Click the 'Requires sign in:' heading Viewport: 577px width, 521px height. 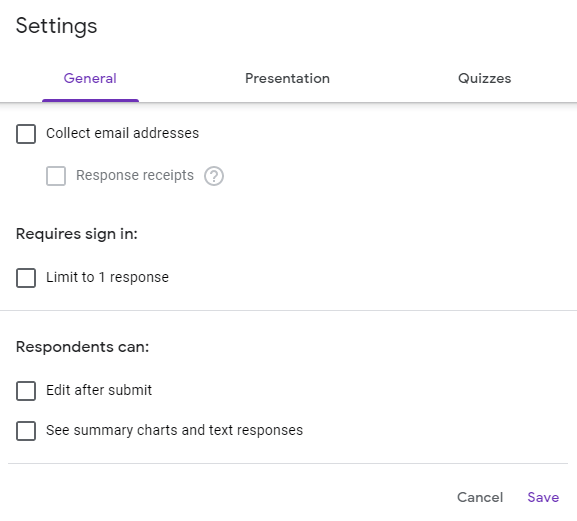pyautogui.click(x=77, y=234)
